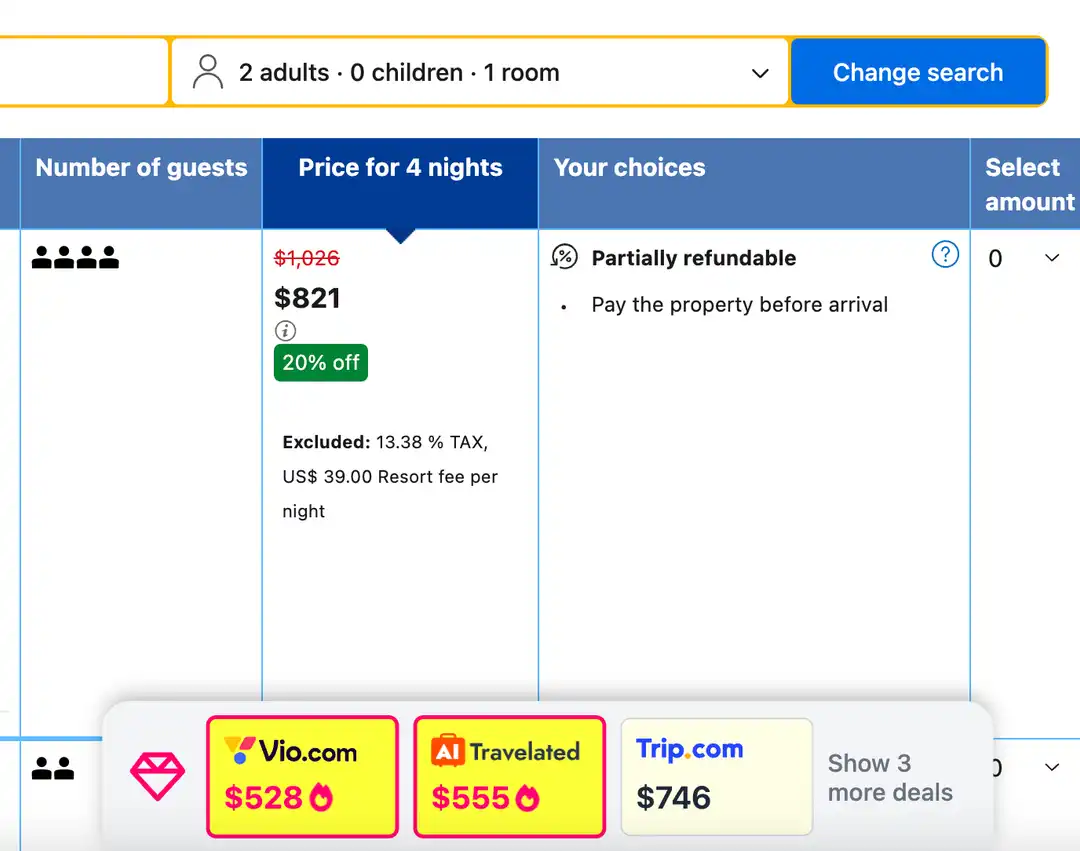Click the green 20% off badge
The image size is (1080, 851).
point(321,363)
